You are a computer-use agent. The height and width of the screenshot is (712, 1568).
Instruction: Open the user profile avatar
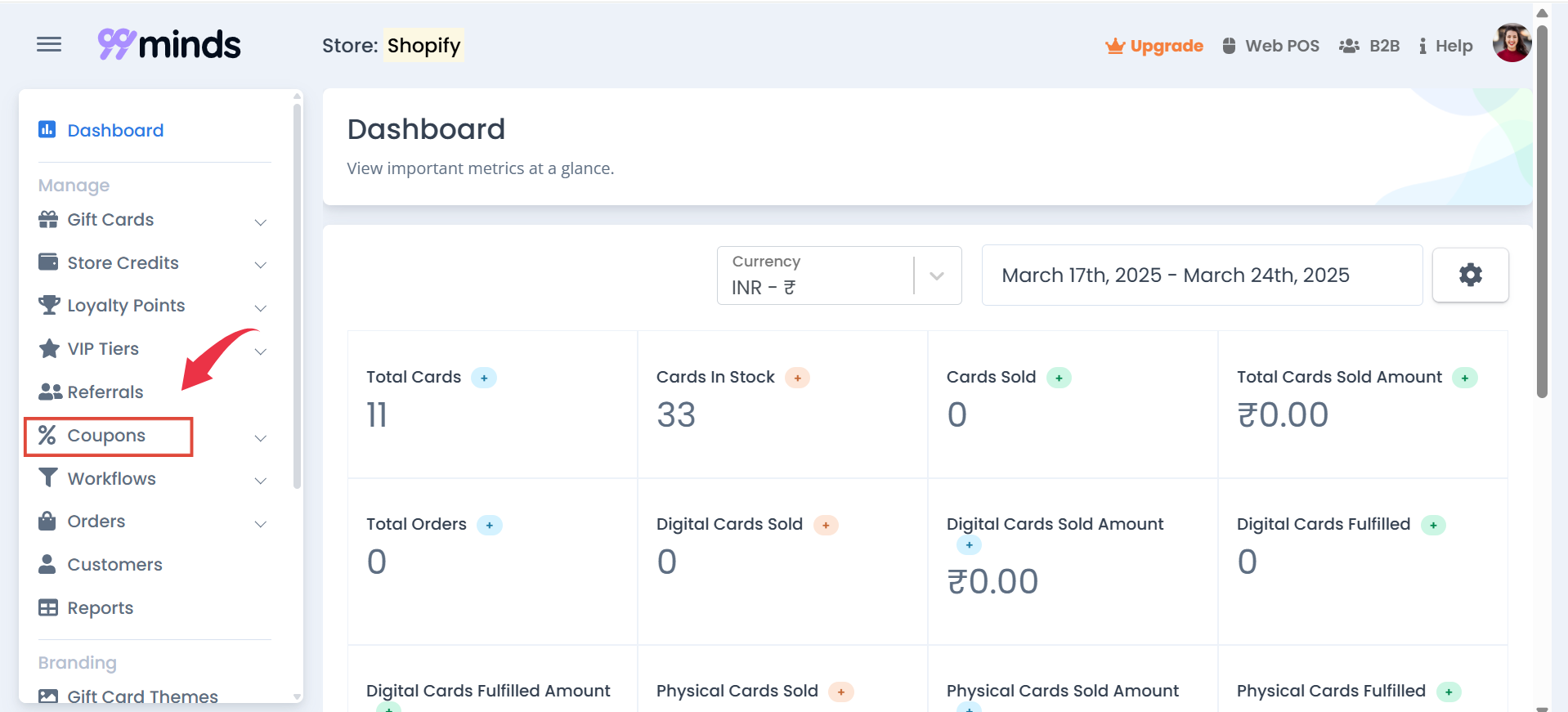coord(1512,43)
